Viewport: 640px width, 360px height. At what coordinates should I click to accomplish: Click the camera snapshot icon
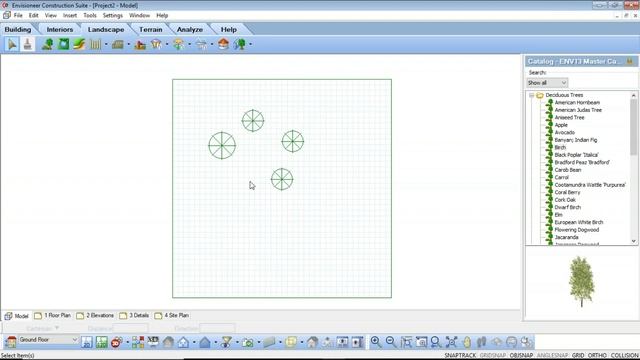248,342
